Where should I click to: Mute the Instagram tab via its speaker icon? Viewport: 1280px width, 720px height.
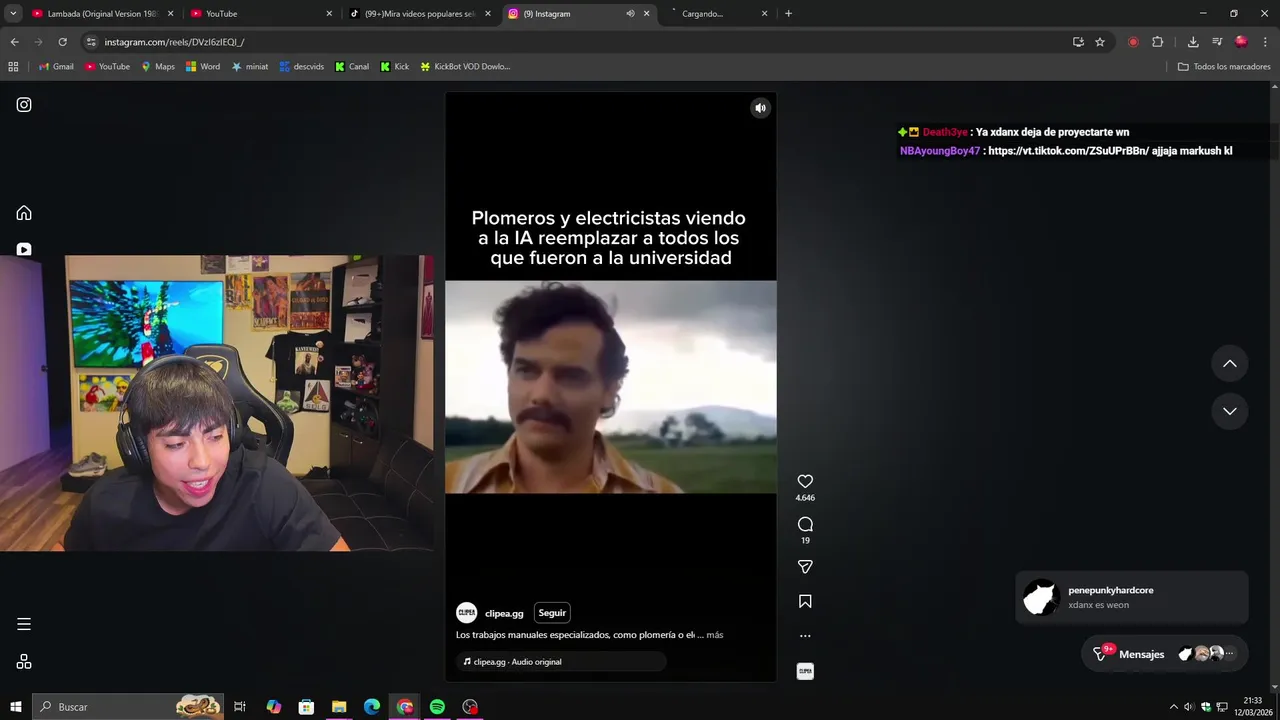point(630,14)
